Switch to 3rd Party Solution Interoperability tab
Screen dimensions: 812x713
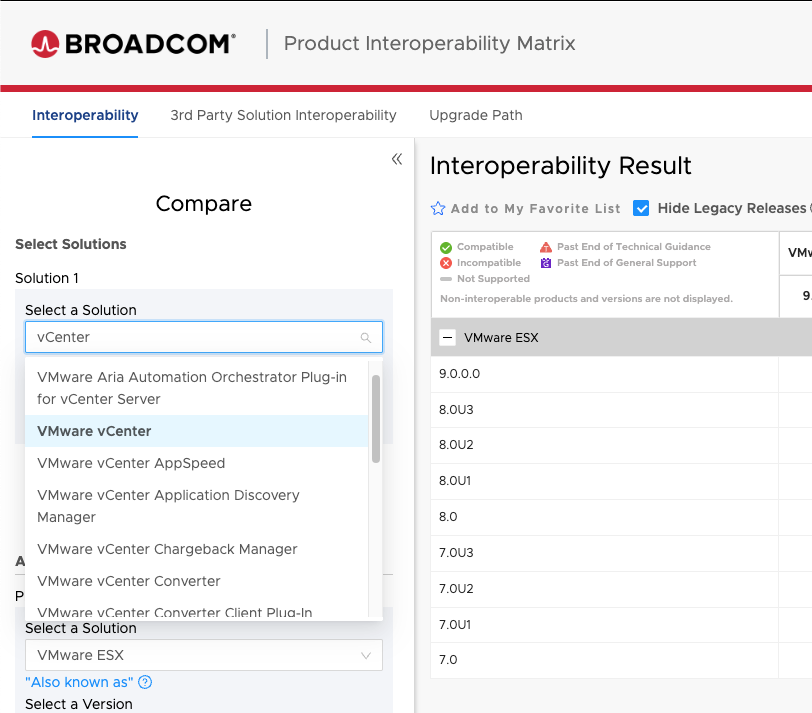point(283,115)
